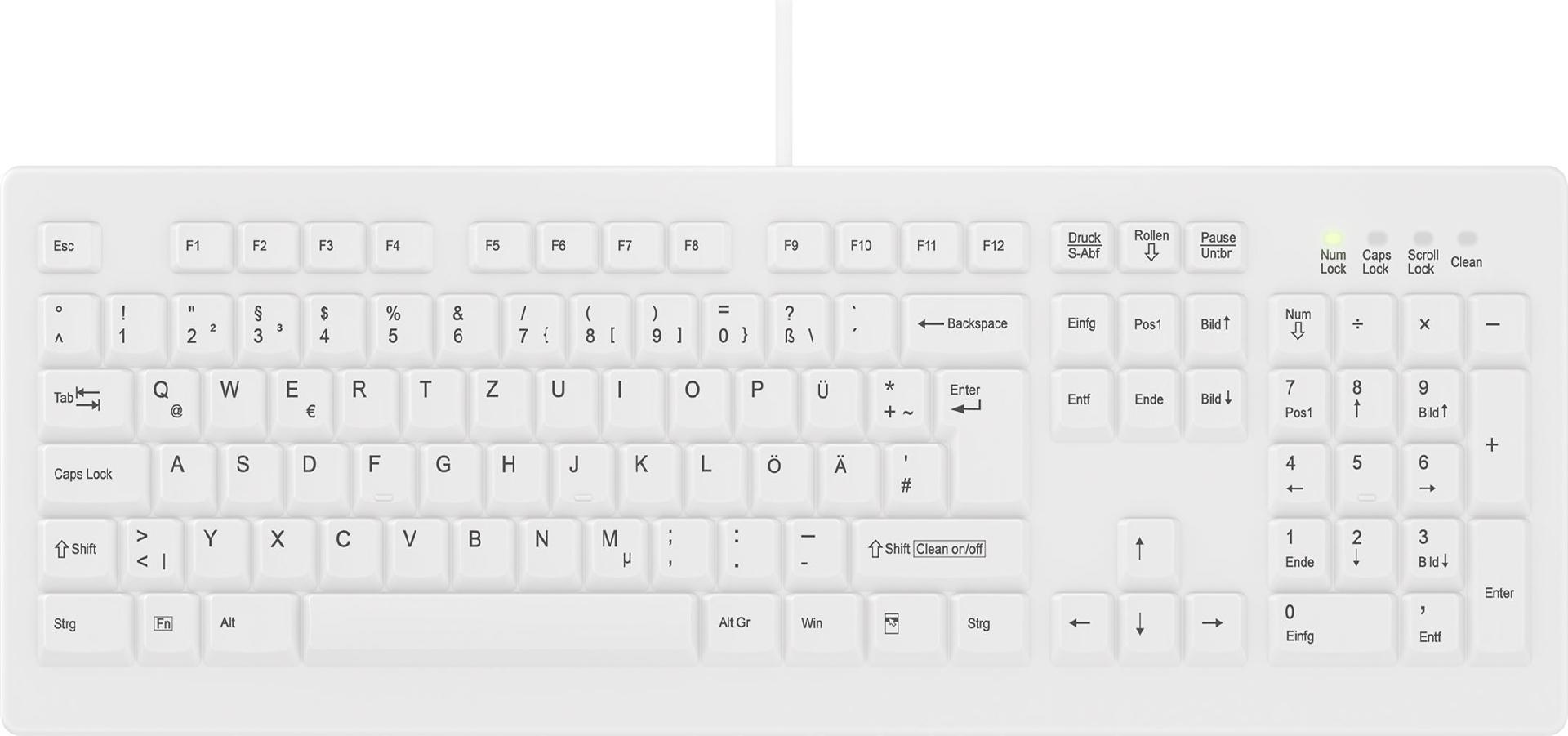Click the standalone down arrow key
The height and width of the screenshot is (736, 1568).
[x=1147, y=627]
